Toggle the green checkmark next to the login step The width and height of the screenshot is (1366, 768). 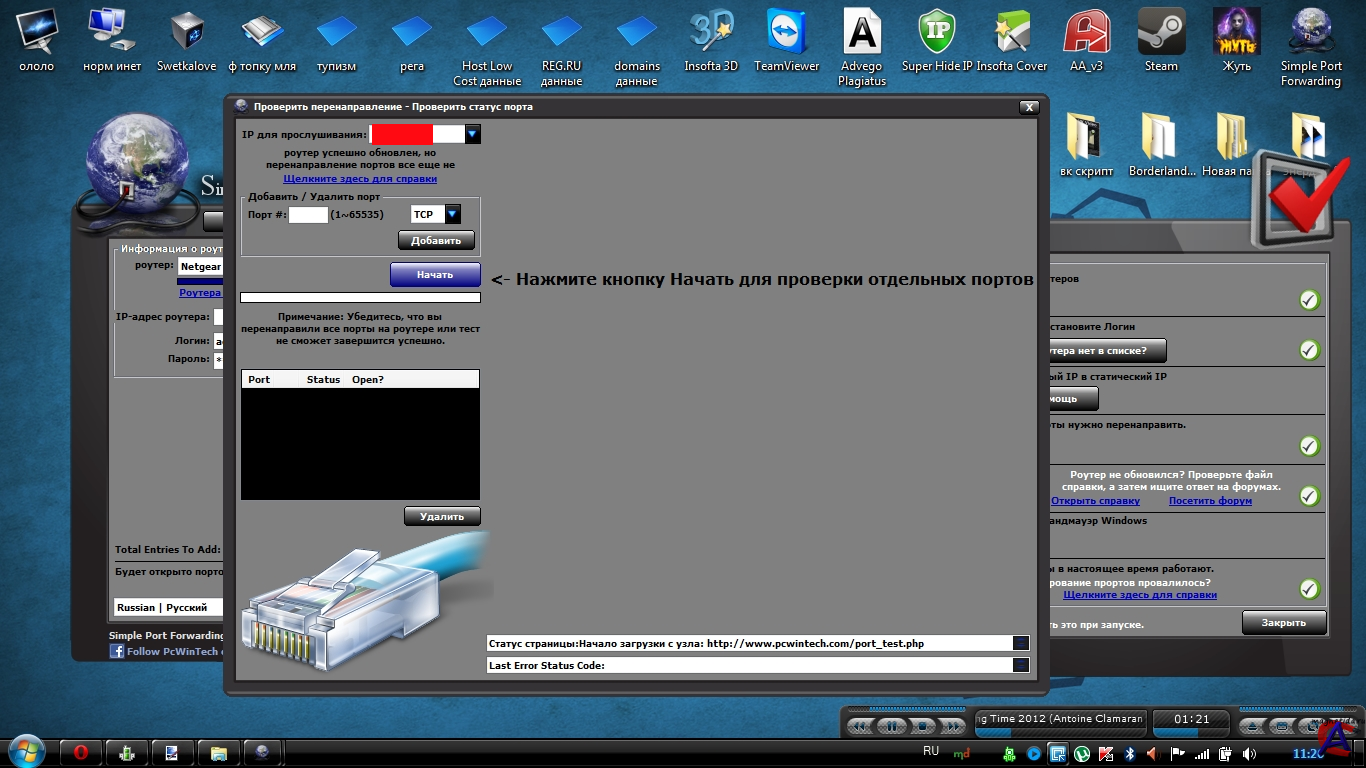(1309, 350)
